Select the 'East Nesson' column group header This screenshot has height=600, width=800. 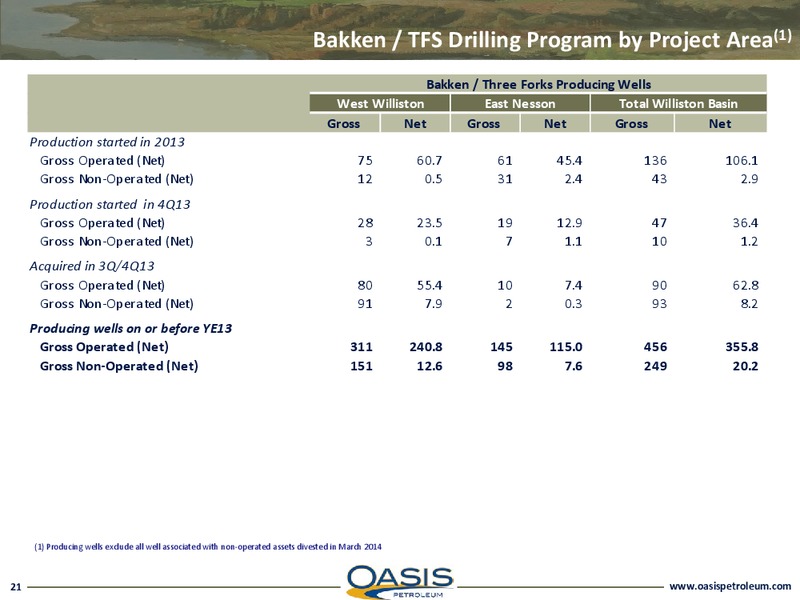520,104
